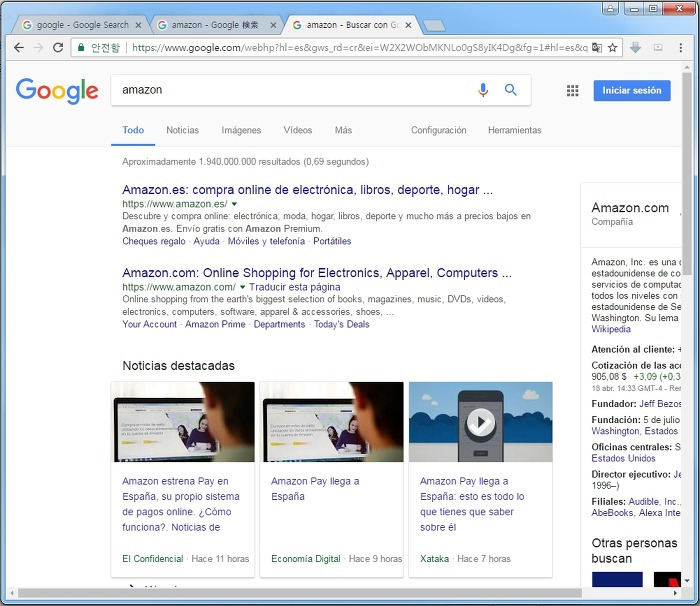
Task: Select the Noticias search tab
Action: coord(183,130)
